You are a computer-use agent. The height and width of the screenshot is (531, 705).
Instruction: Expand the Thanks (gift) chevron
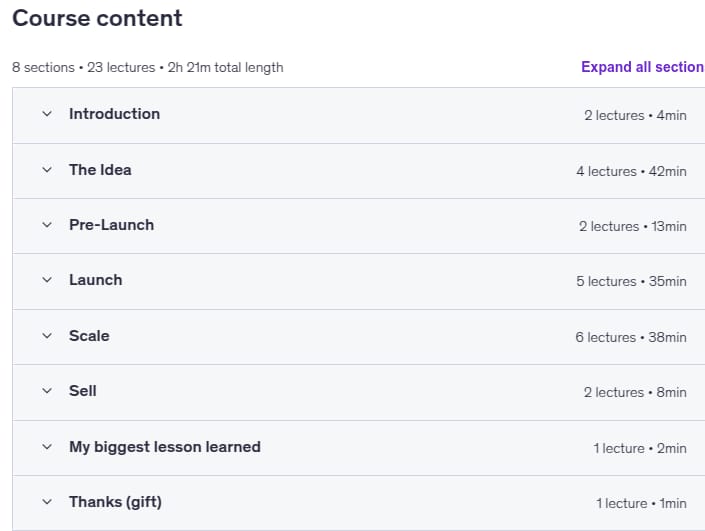[x=47, y=502]
